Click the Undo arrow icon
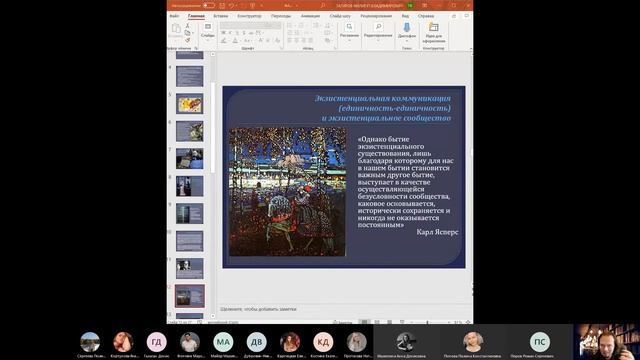This screenshot has height=360, width=640. click(x=231, y=5)
